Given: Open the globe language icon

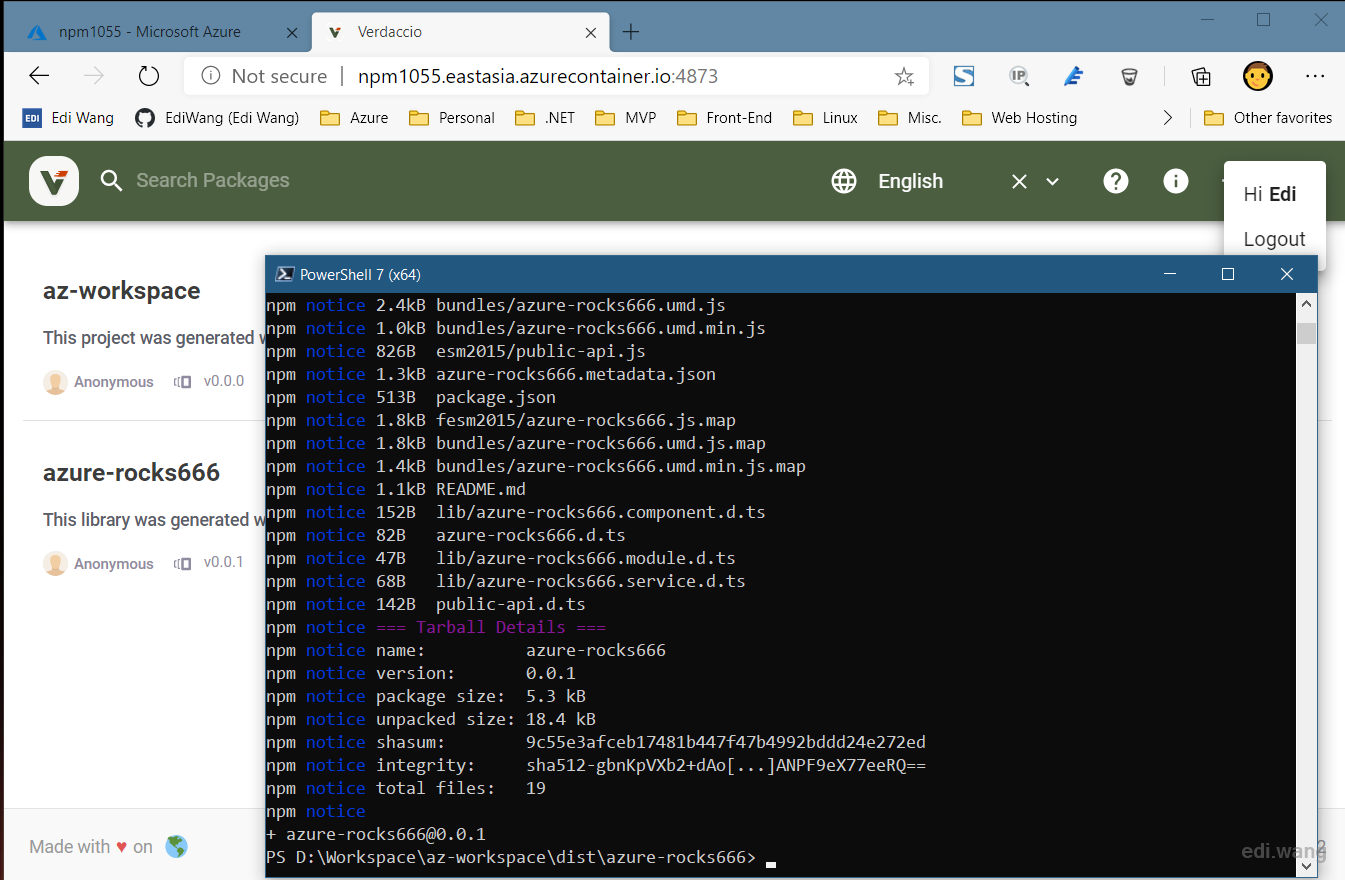Looking at the screenshot, I should coord(844,181).
